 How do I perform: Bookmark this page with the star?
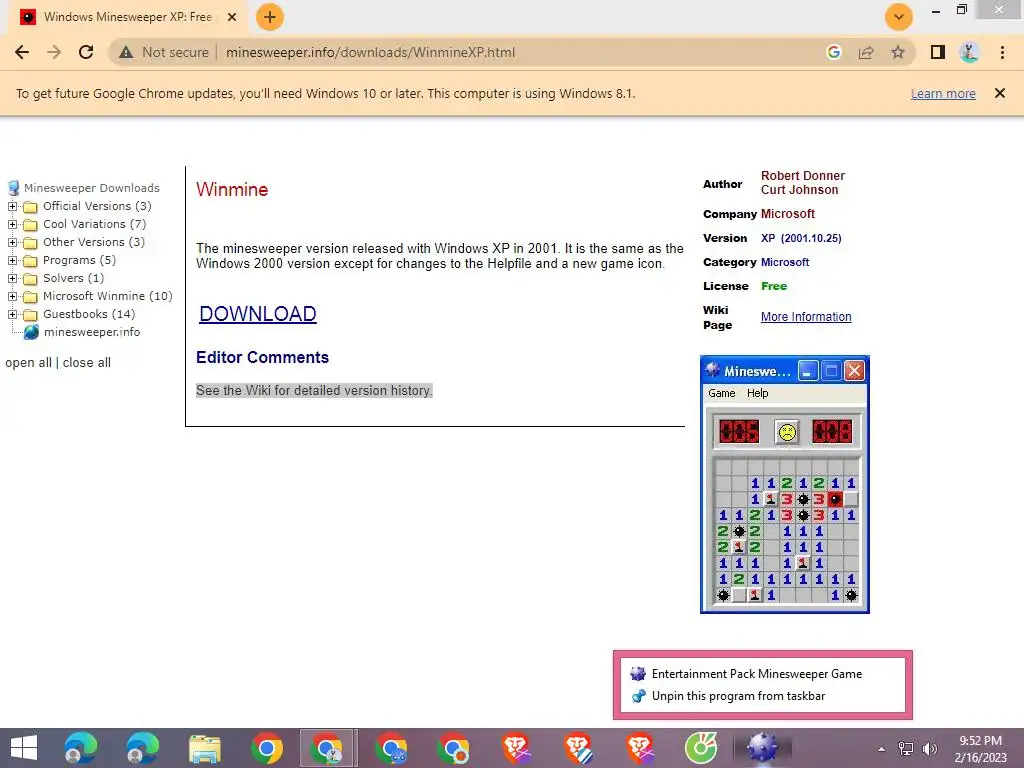(x=898, y=52)
